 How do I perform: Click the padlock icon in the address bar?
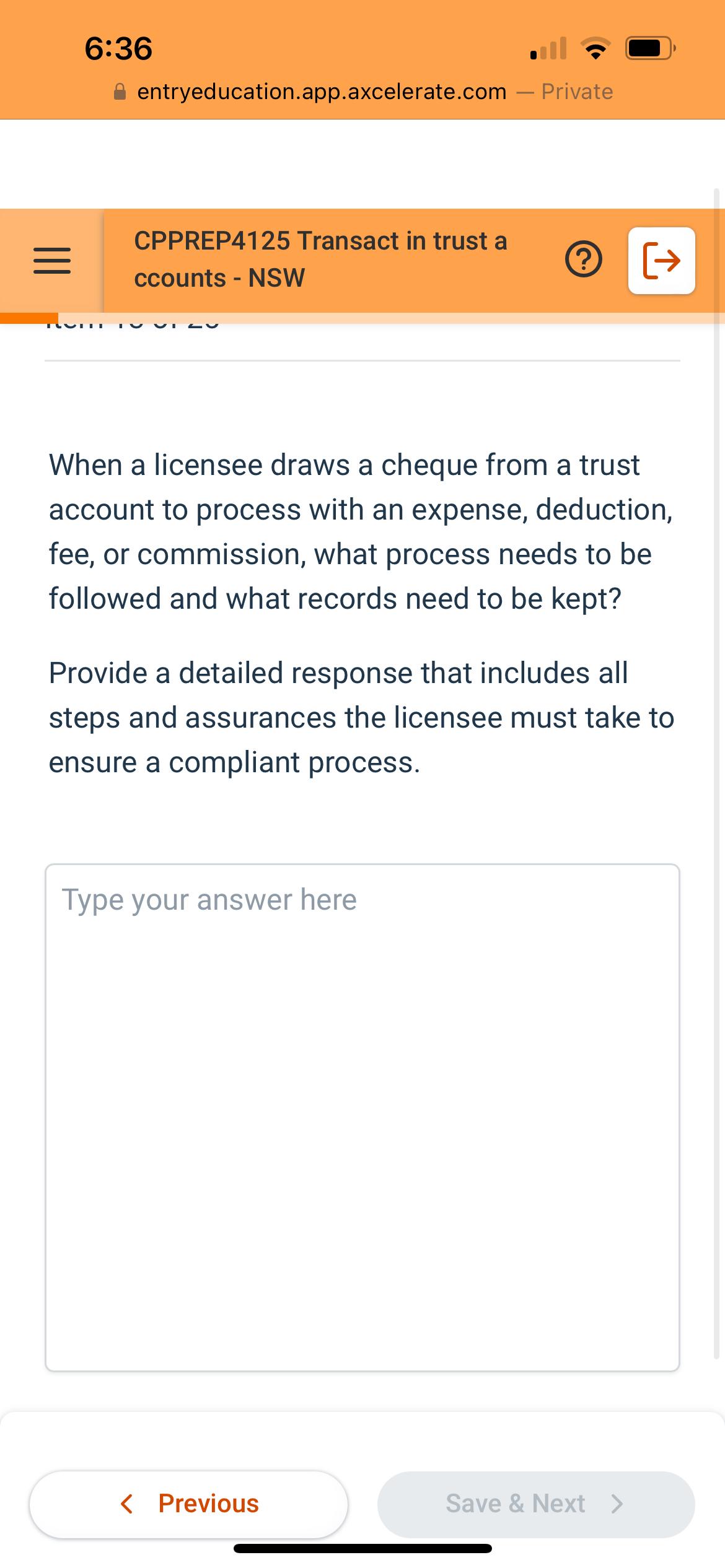(120, 92)
